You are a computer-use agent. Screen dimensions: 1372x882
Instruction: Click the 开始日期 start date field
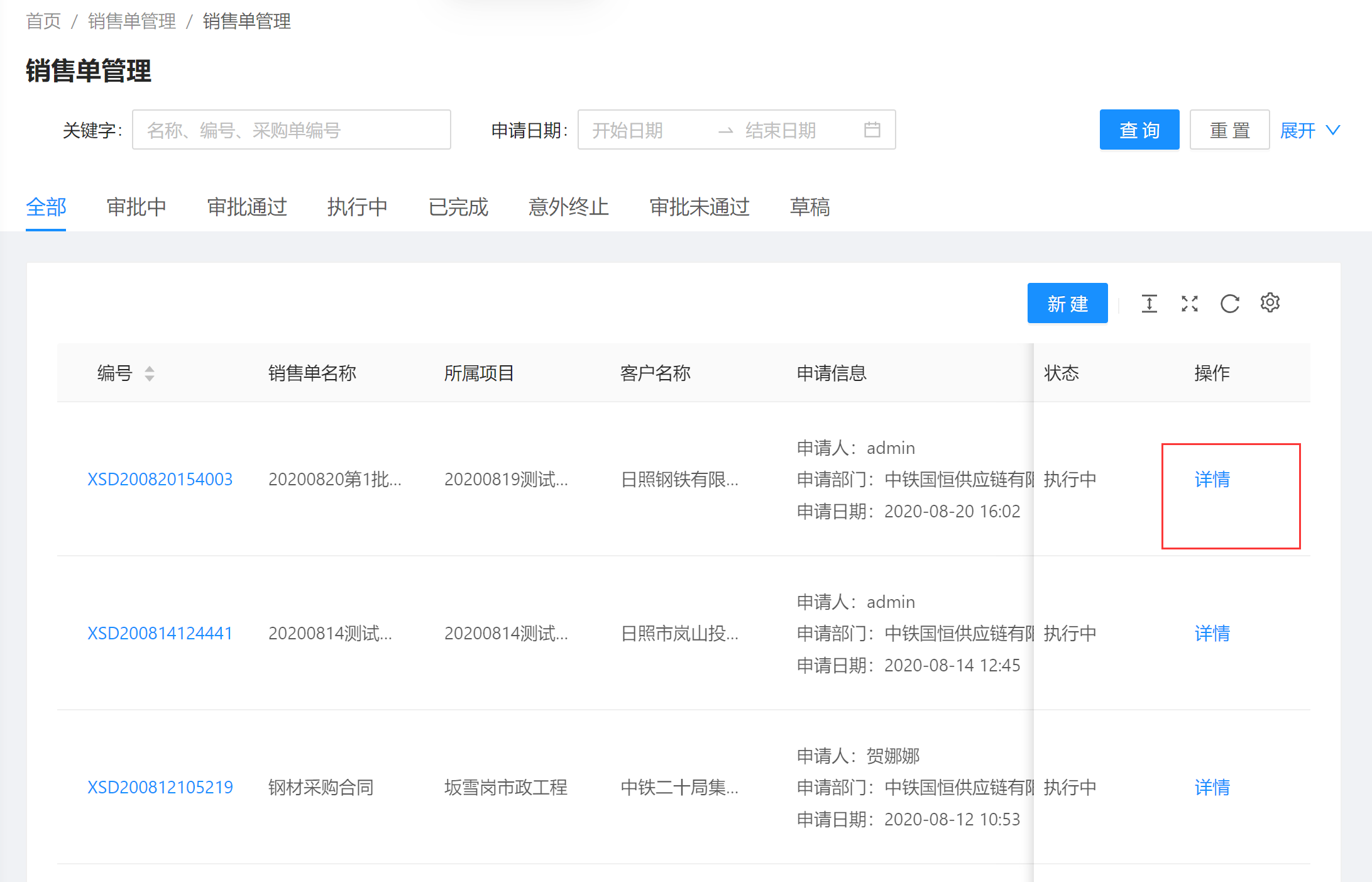pos(647,130)
